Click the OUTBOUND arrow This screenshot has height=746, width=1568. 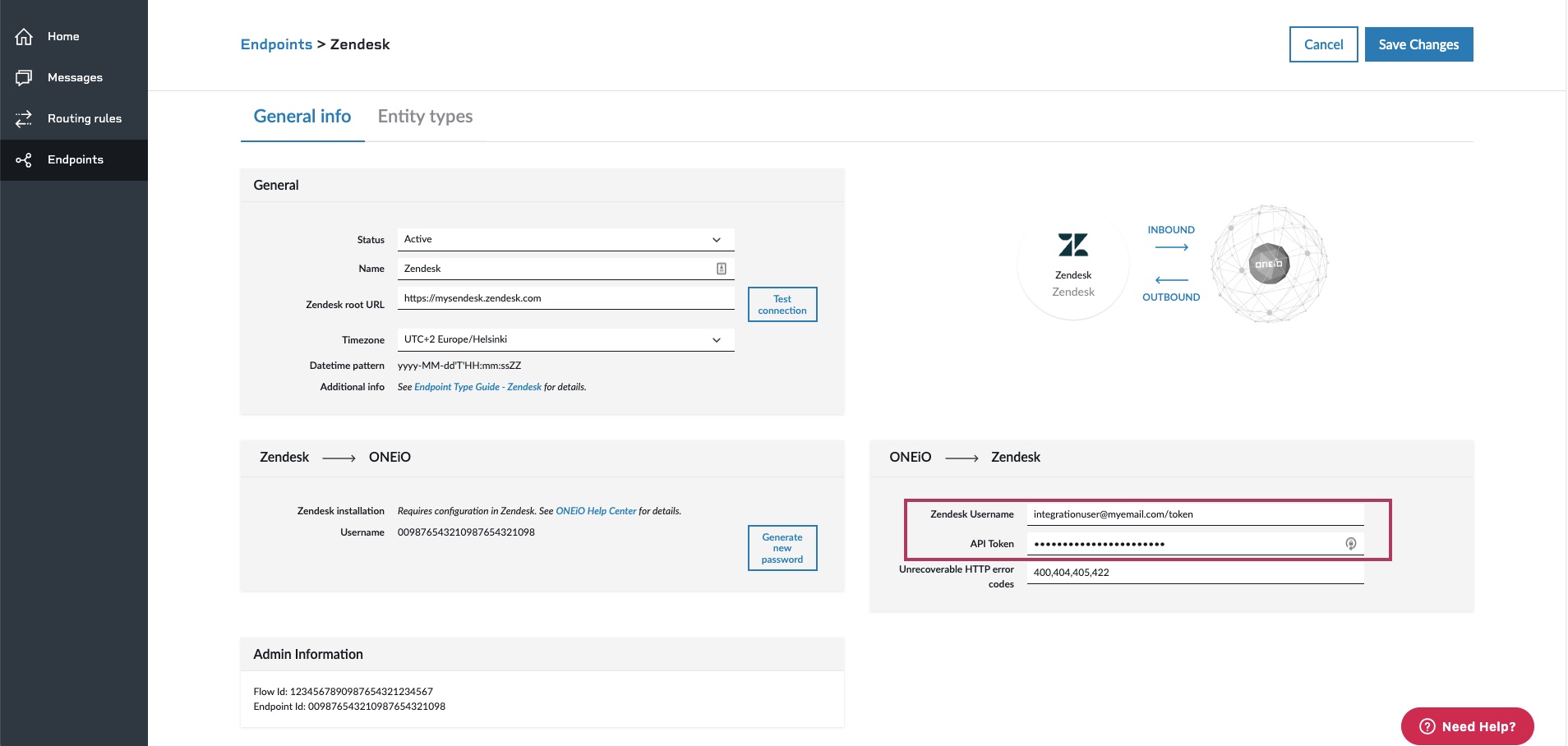pos(1172,280)
